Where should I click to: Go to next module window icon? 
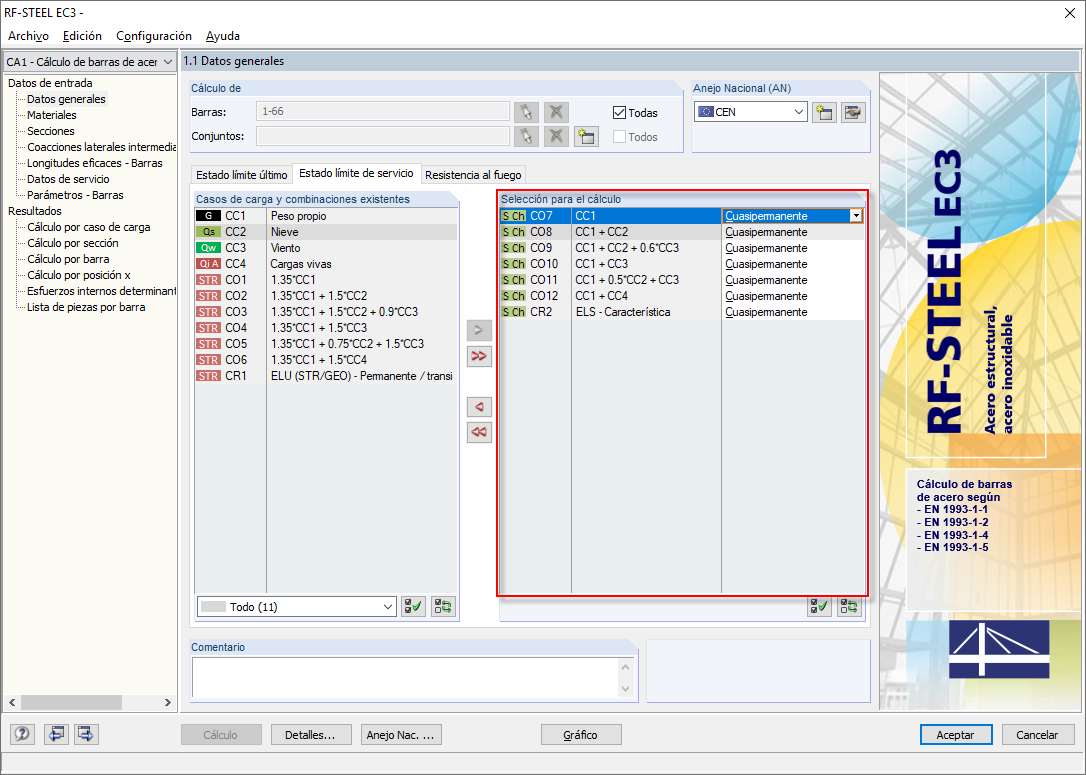(86, 733)
